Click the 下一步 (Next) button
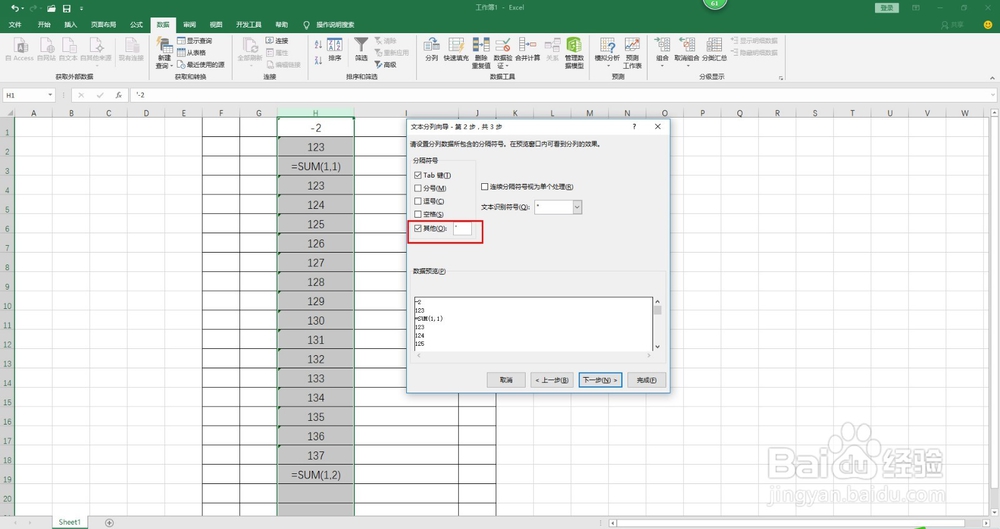Screen dimensions: 1000x529 point(600,380)
